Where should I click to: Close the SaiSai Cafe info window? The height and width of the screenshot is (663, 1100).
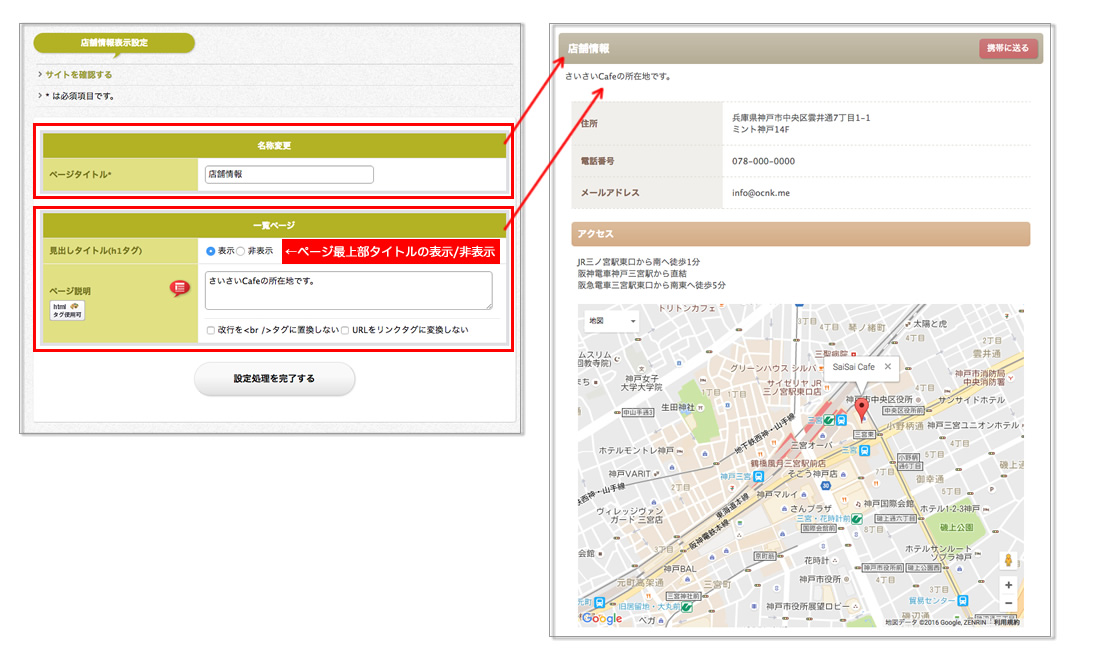(887, 367)
